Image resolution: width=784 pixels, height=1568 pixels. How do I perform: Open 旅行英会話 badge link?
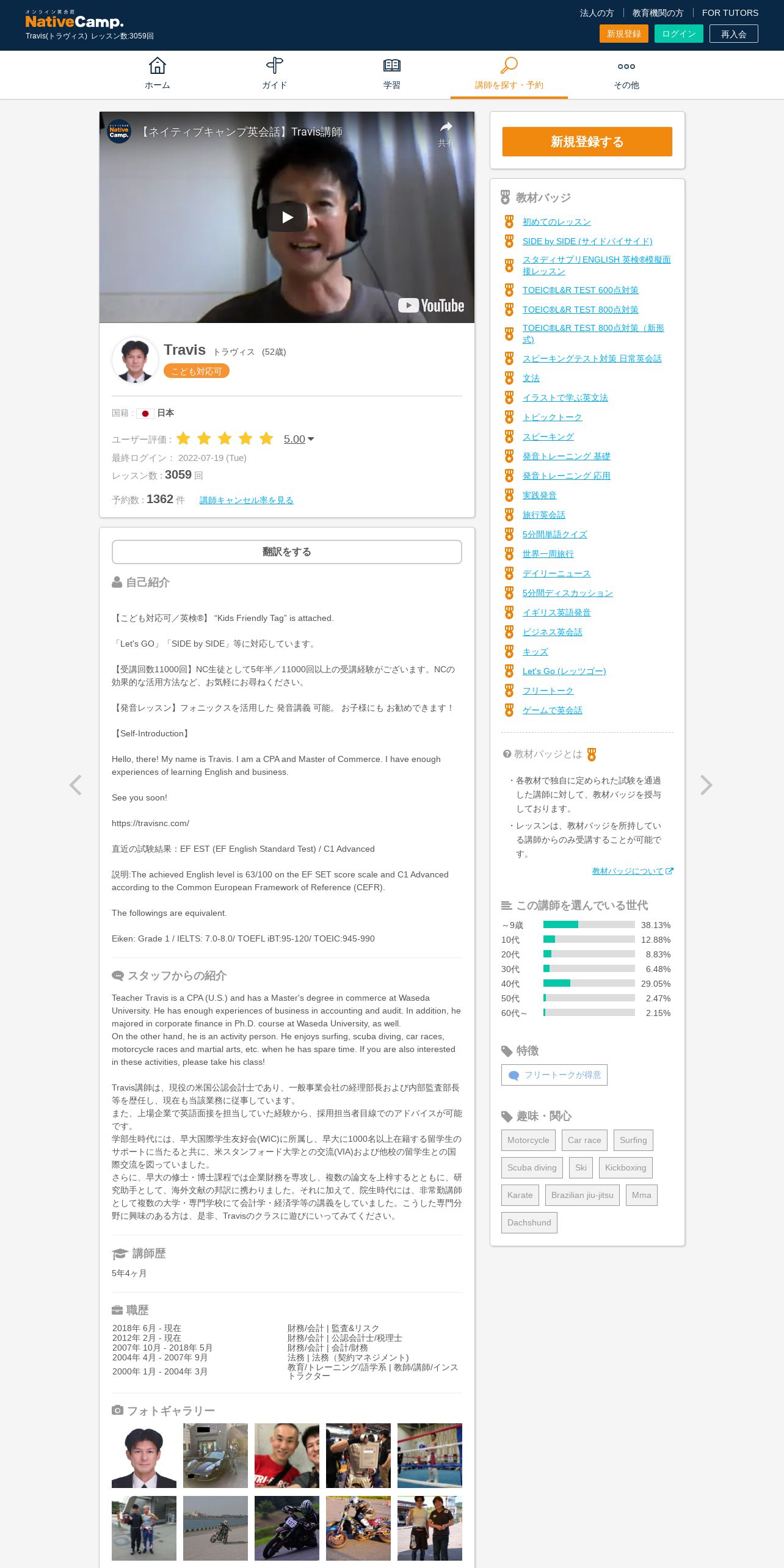[x=544, y=515]
